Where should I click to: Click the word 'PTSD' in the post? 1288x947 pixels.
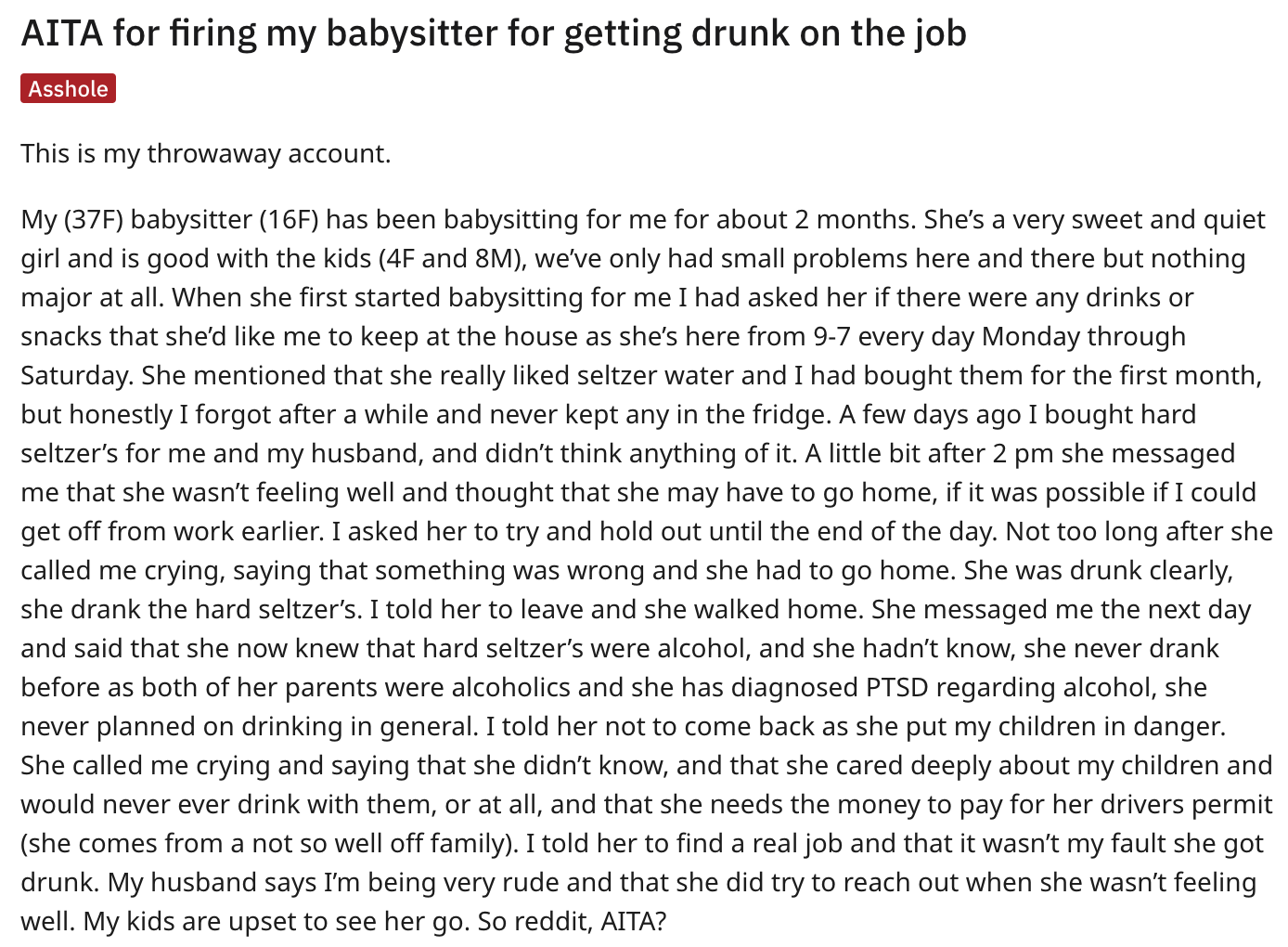pos(898,688)
